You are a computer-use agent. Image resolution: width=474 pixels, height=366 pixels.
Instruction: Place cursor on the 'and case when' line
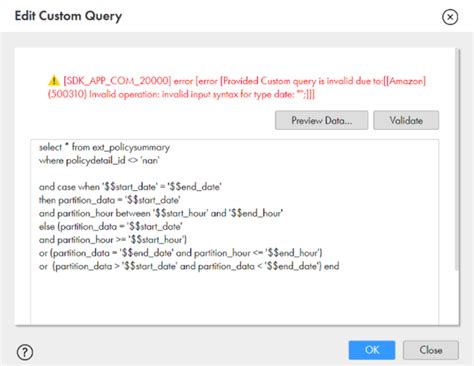[x=130, y=187]
